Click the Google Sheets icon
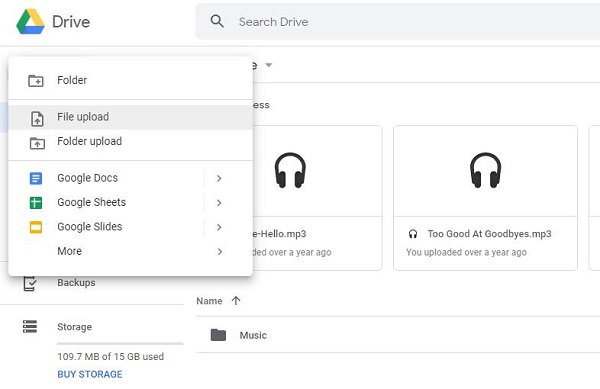The height and width of the screenshot is (389, 600). [36, 203]
